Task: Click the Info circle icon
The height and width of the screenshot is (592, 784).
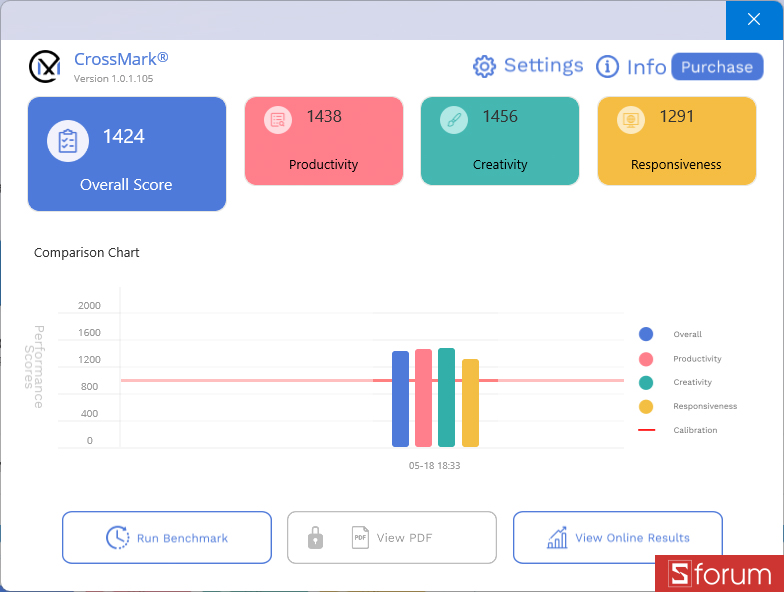Action: (x=608, y=66)
